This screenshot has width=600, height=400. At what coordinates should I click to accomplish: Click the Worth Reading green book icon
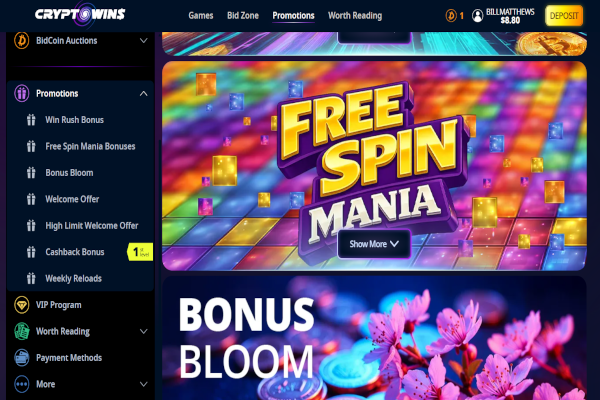point(22,331)
